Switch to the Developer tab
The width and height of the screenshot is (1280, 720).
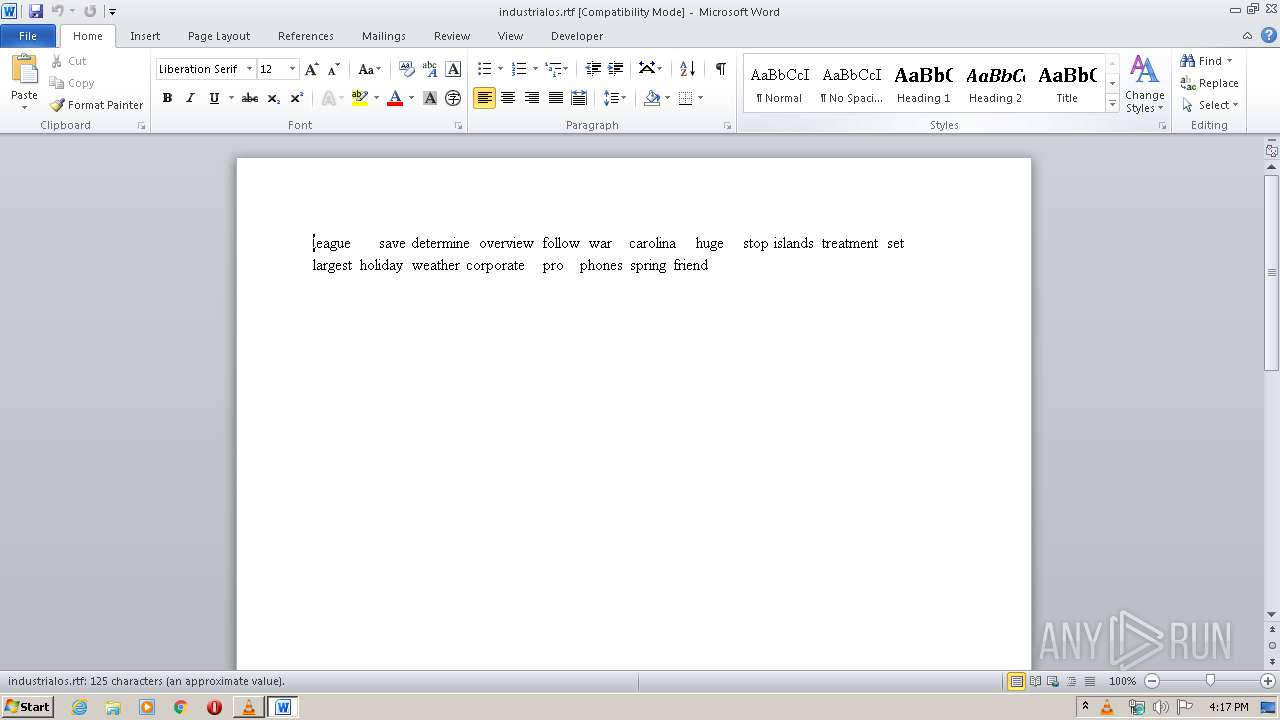[x=577, y=36]
